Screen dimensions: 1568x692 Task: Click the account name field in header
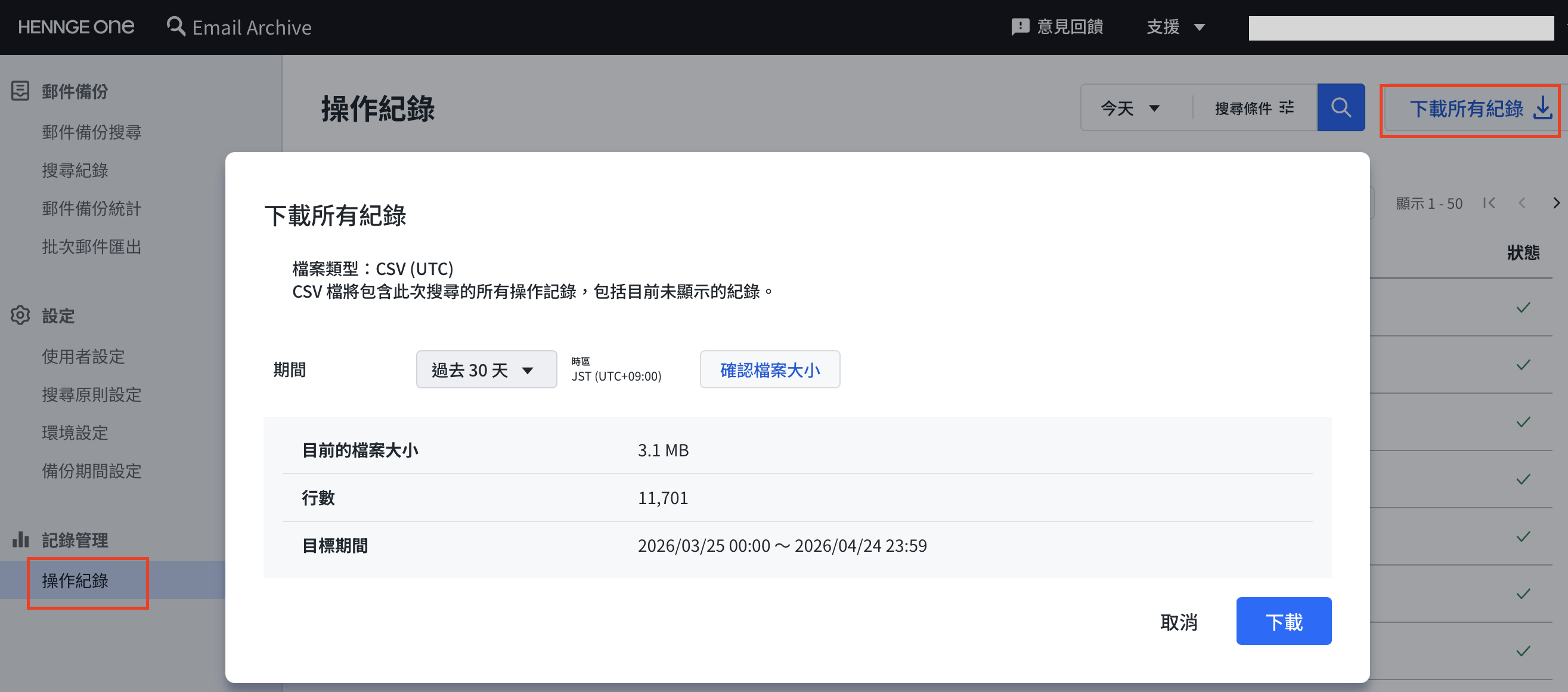(1401, 28)
